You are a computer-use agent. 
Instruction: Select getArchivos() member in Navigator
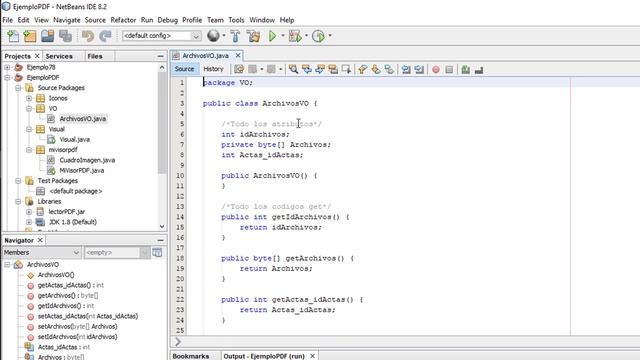68,296
